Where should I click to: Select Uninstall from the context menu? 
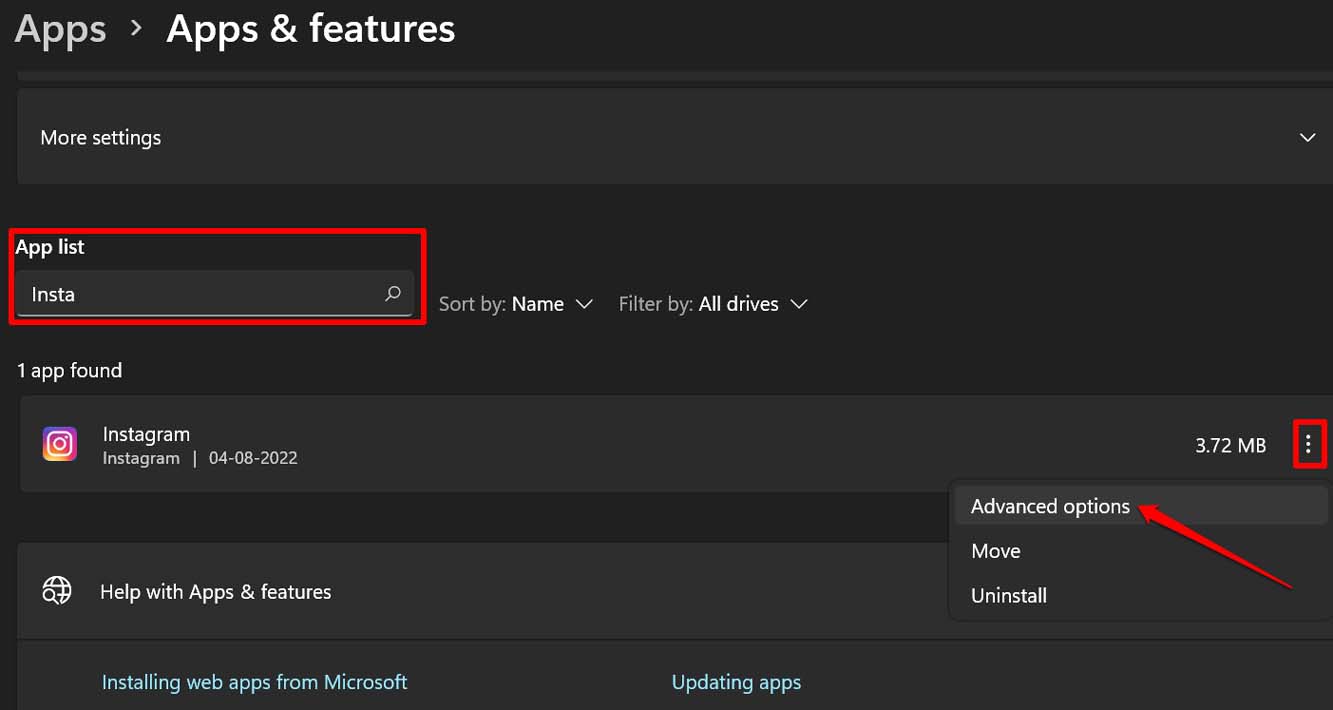pyautogui.click(x=1009, y=595)
